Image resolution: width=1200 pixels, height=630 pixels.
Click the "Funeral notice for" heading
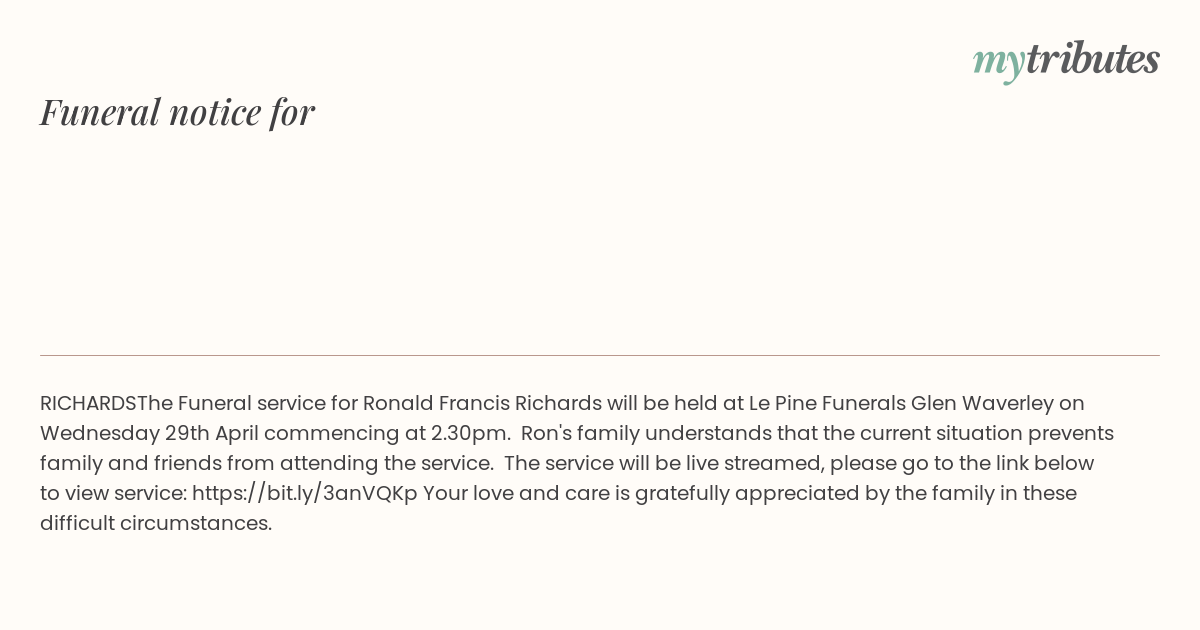pos(177,112)
